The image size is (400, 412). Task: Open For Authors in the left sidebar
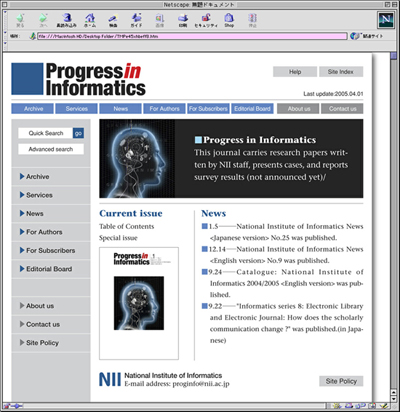coord(51,232)
